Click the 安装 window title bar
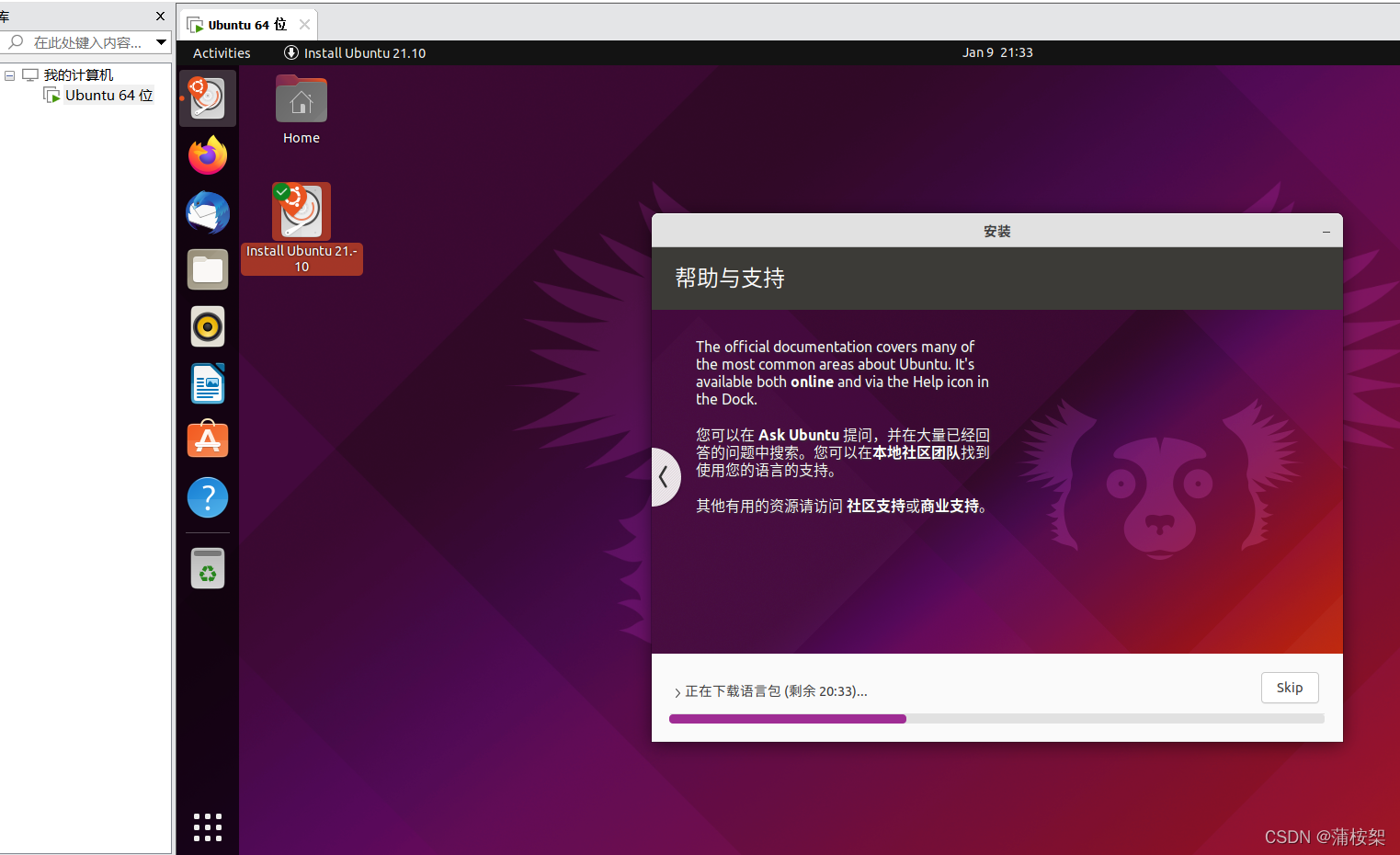Image resolution: width=1400 pixels, height=855 pixels. [997, 231]
